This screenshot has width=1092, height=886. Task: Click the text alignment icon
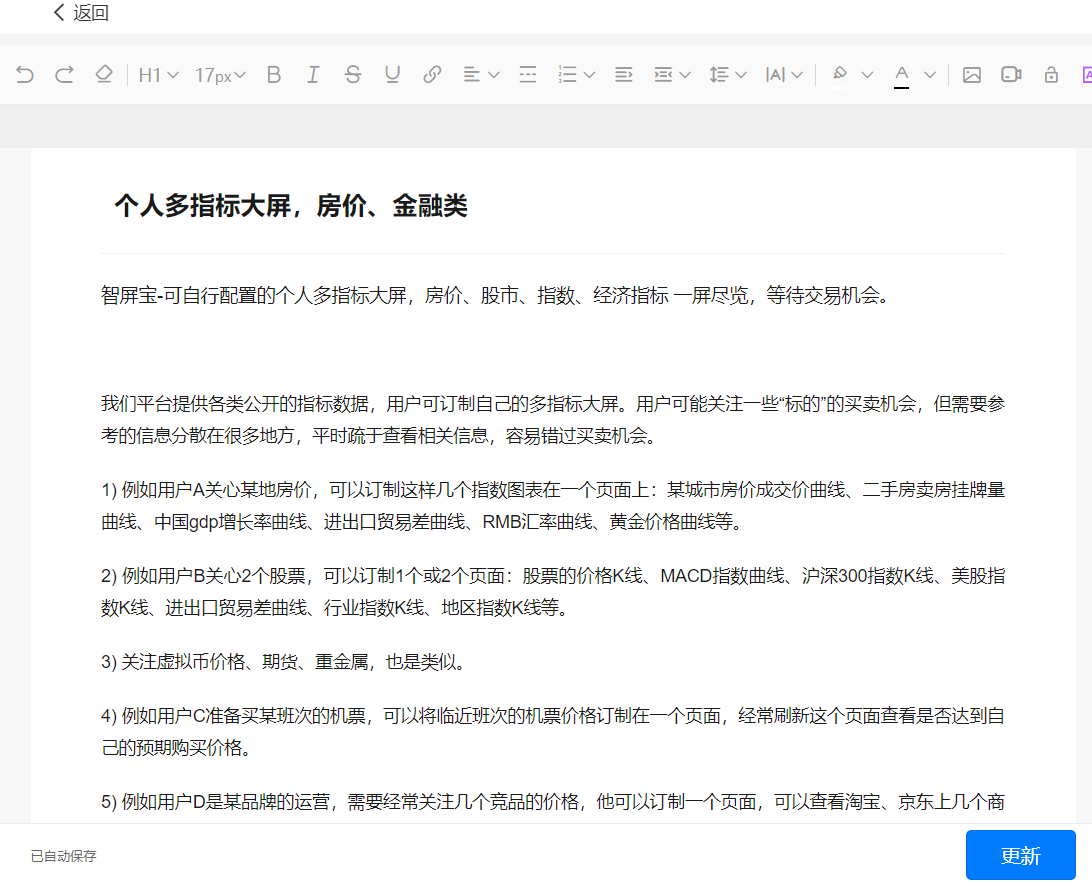(x=472, y=75)
